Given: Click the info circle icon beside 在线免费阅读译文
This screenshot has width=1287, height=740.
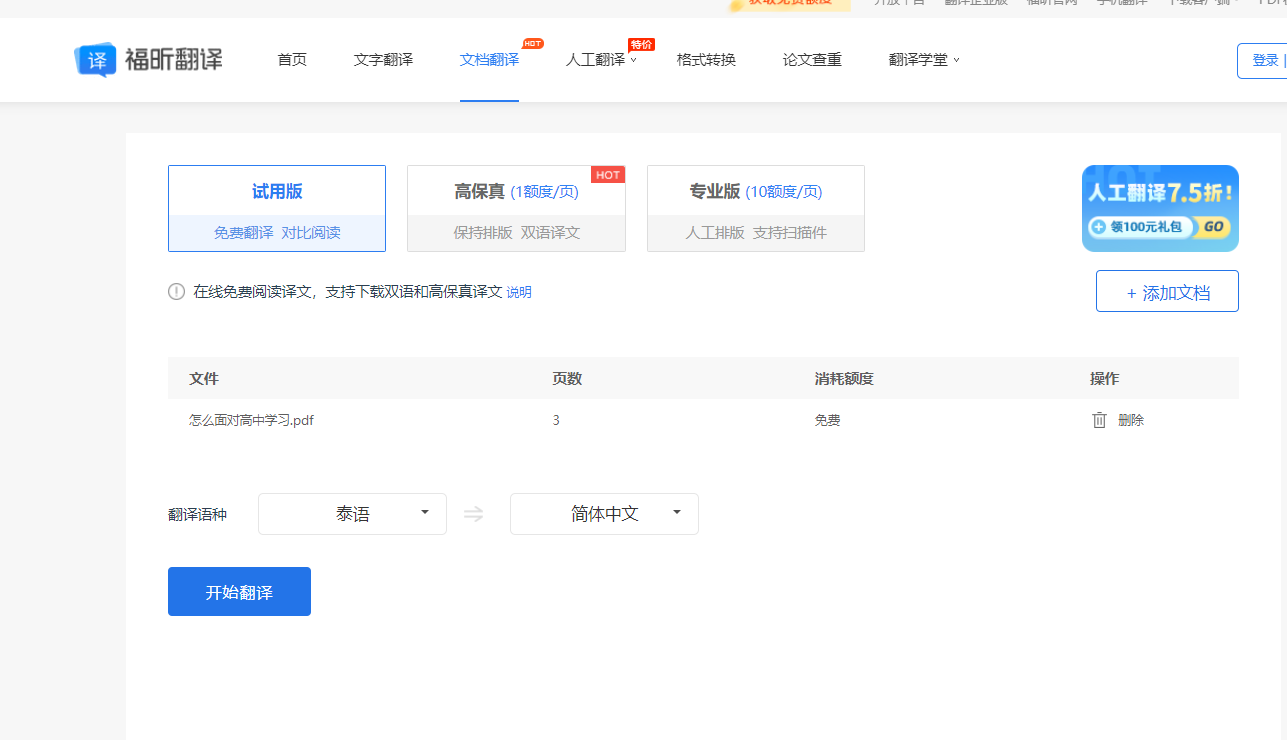Looking at the screenshot, I should (x=177, y=292).
